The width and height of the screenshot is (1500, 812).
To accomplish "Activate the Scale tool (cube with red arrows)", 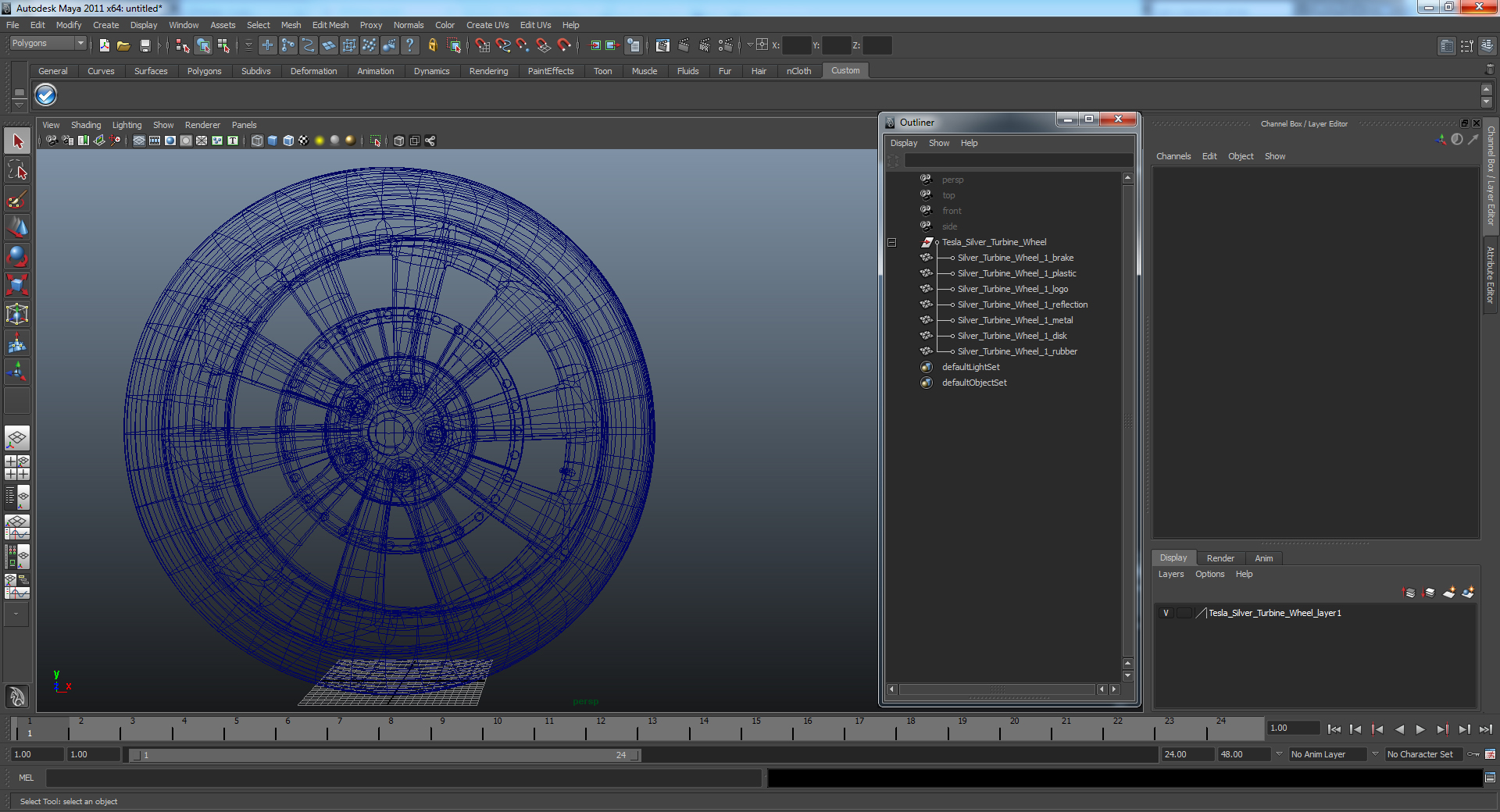I will [17, 286].
